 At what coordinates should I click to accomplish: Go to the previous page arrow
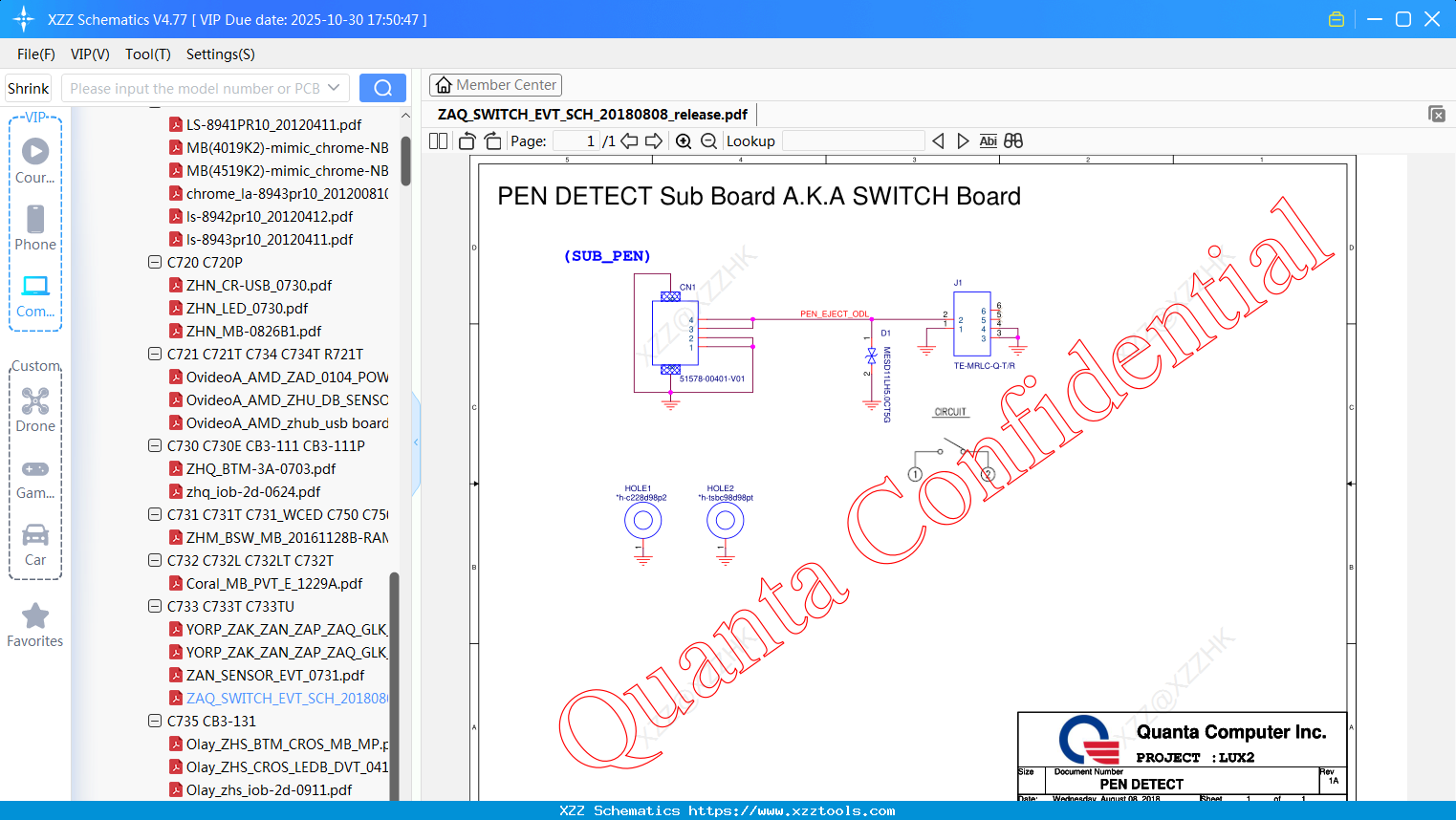[629, 141]
